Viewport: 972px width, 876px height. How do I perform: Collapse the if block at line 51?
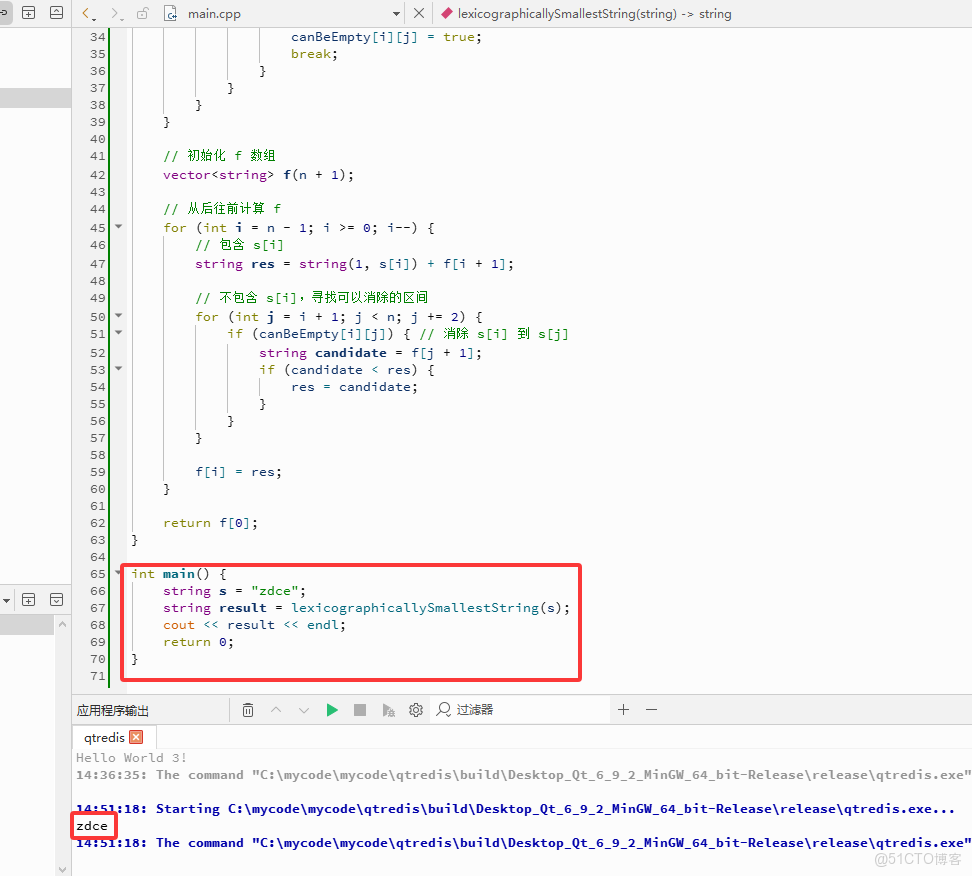[x=118, y=333]
